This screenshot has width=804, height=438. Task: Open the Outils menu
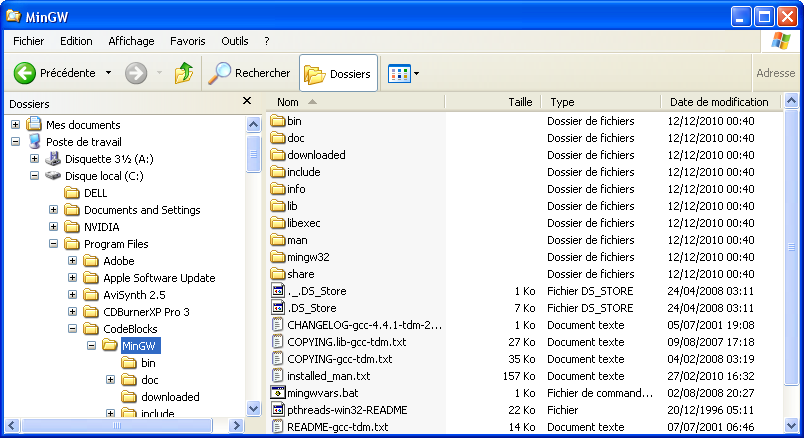click(x=235, y=41)
